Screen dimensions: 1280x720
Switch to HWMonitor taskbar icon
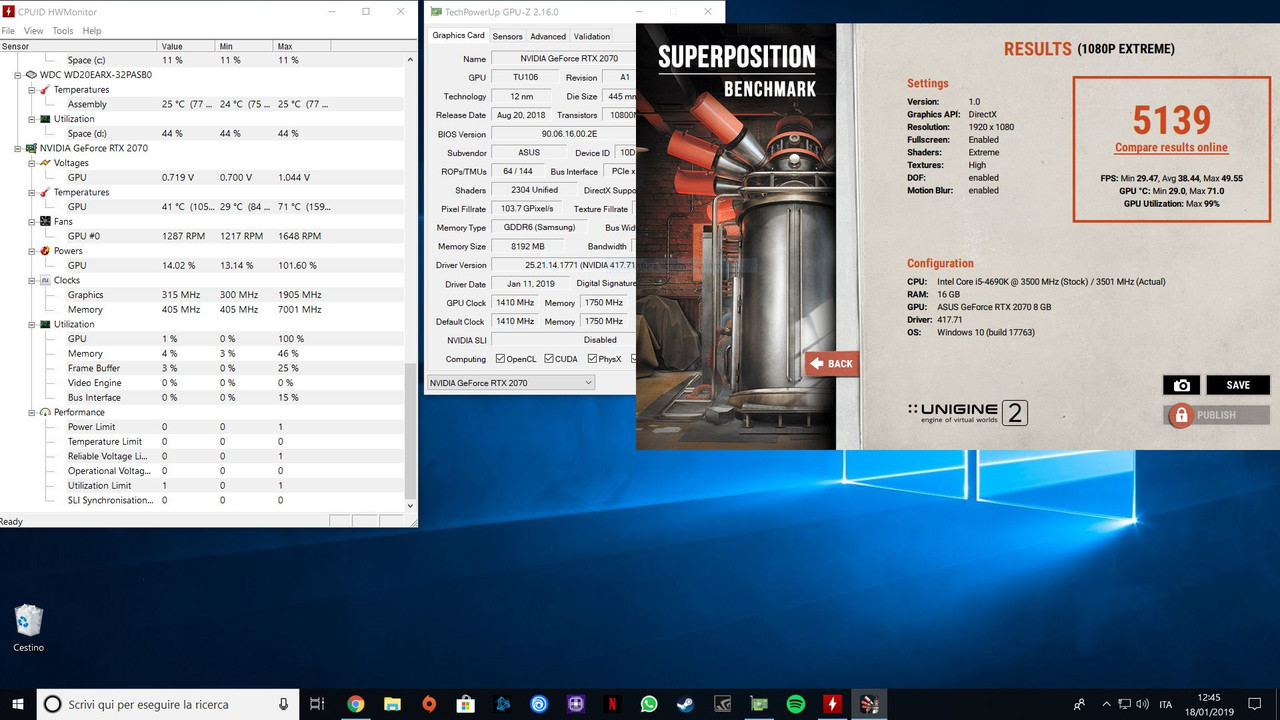point(832,704)
